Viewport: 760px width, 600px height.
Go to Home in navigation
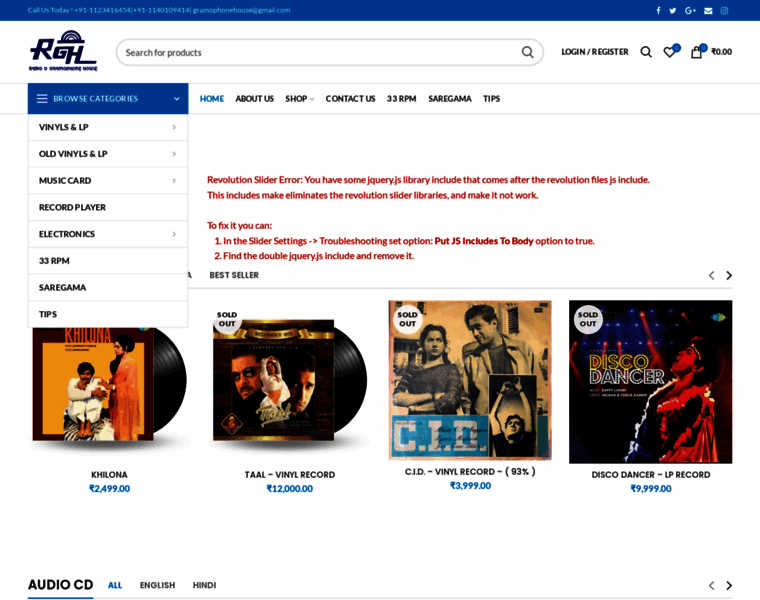[212, 99]
